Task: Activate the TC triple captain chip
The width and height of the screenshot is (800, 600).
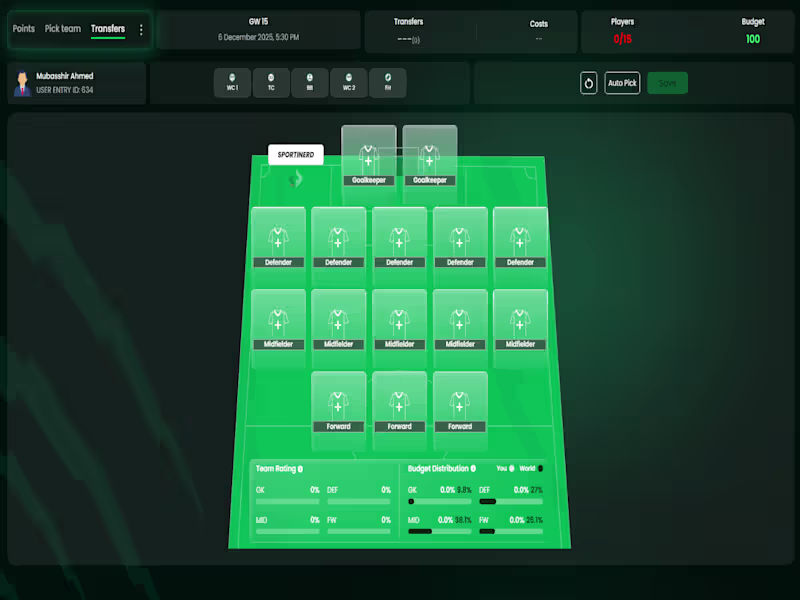Action: 271,83
